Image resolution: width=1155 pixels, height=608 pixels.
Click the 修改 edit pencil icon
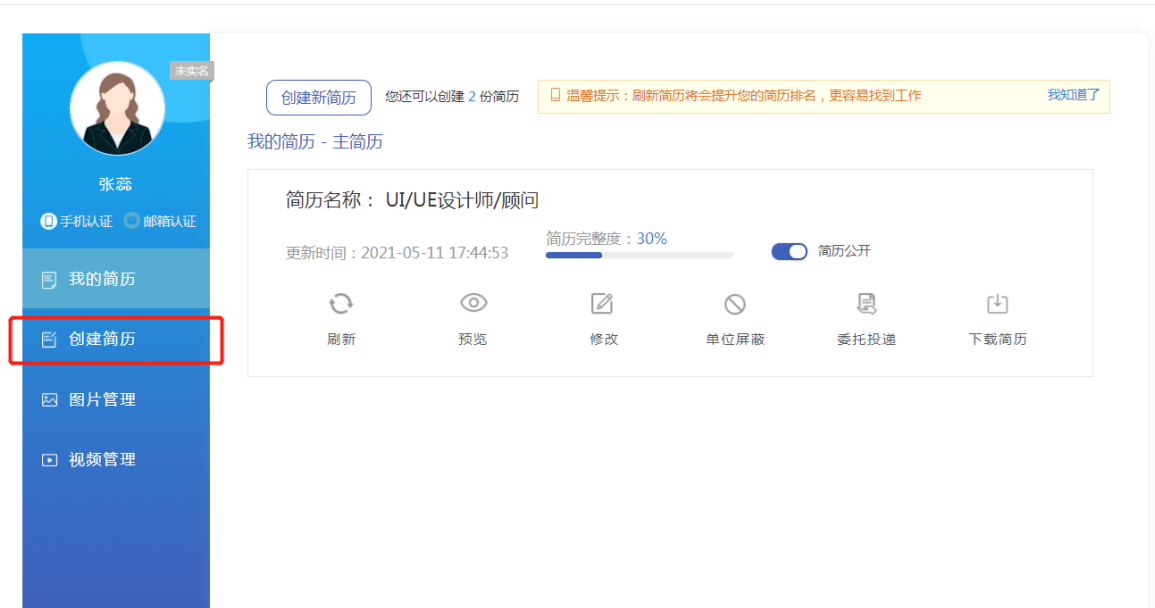(x=602, y=304)
